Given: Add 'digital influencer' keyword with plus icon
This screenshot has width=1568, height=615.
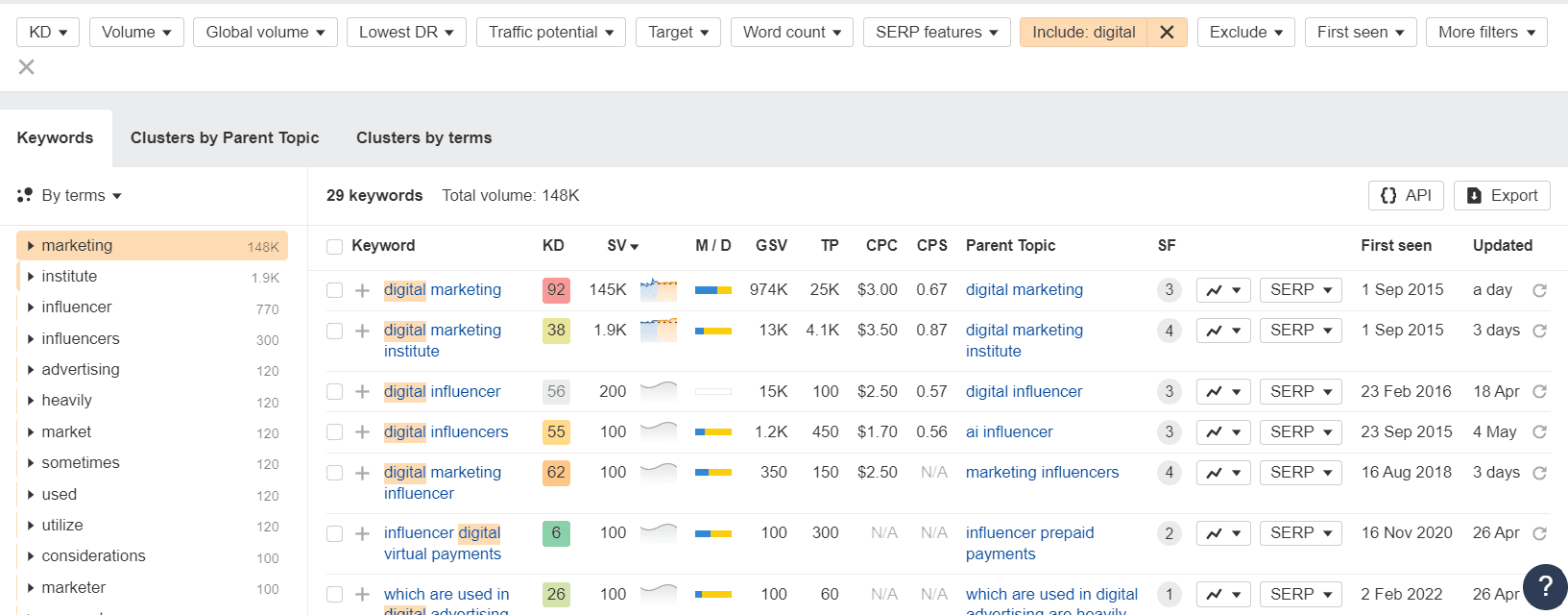Looking at the screenshot, I should pyautogui.click(x=362, y=392).
